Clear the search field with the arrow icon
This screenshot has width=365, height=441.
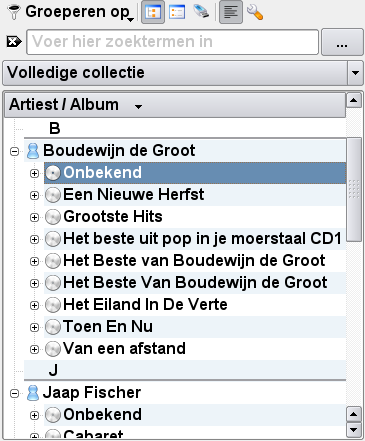[14, 42]
